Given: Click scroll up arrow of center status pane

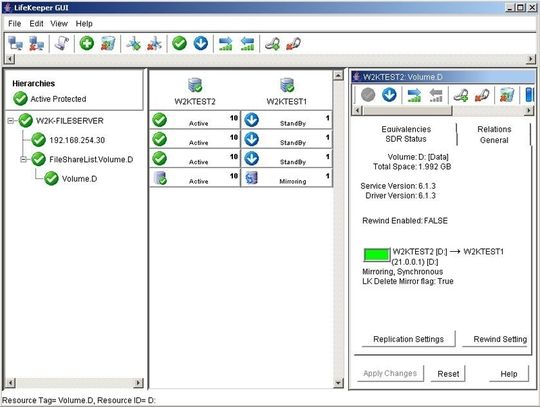Looking at the screenshot, I should (x=339, y=75).
